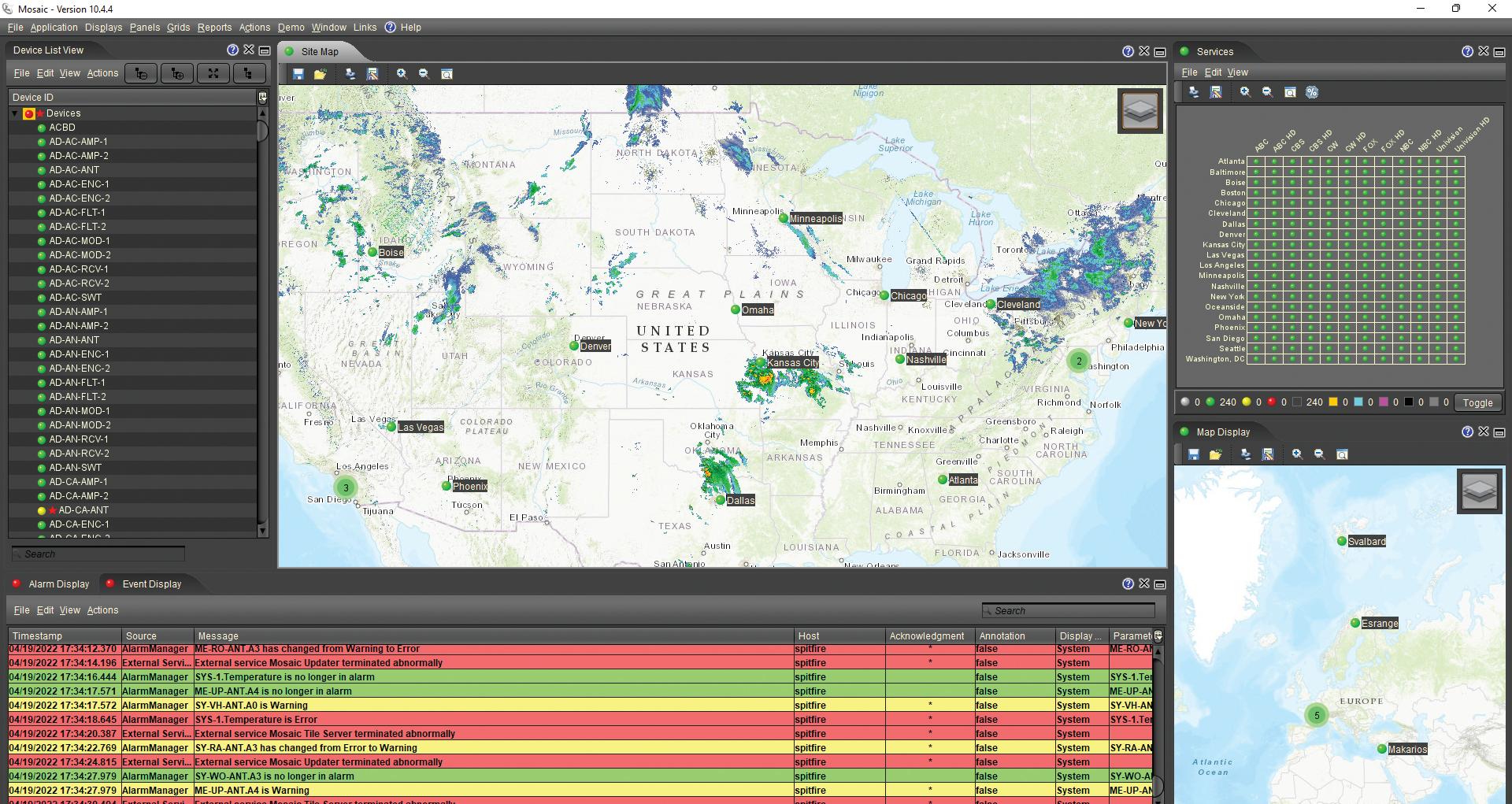The width and height of the screenshot is (1512, 804).
Task: Click the Alarm Display search field
Action: (1069, 610)
